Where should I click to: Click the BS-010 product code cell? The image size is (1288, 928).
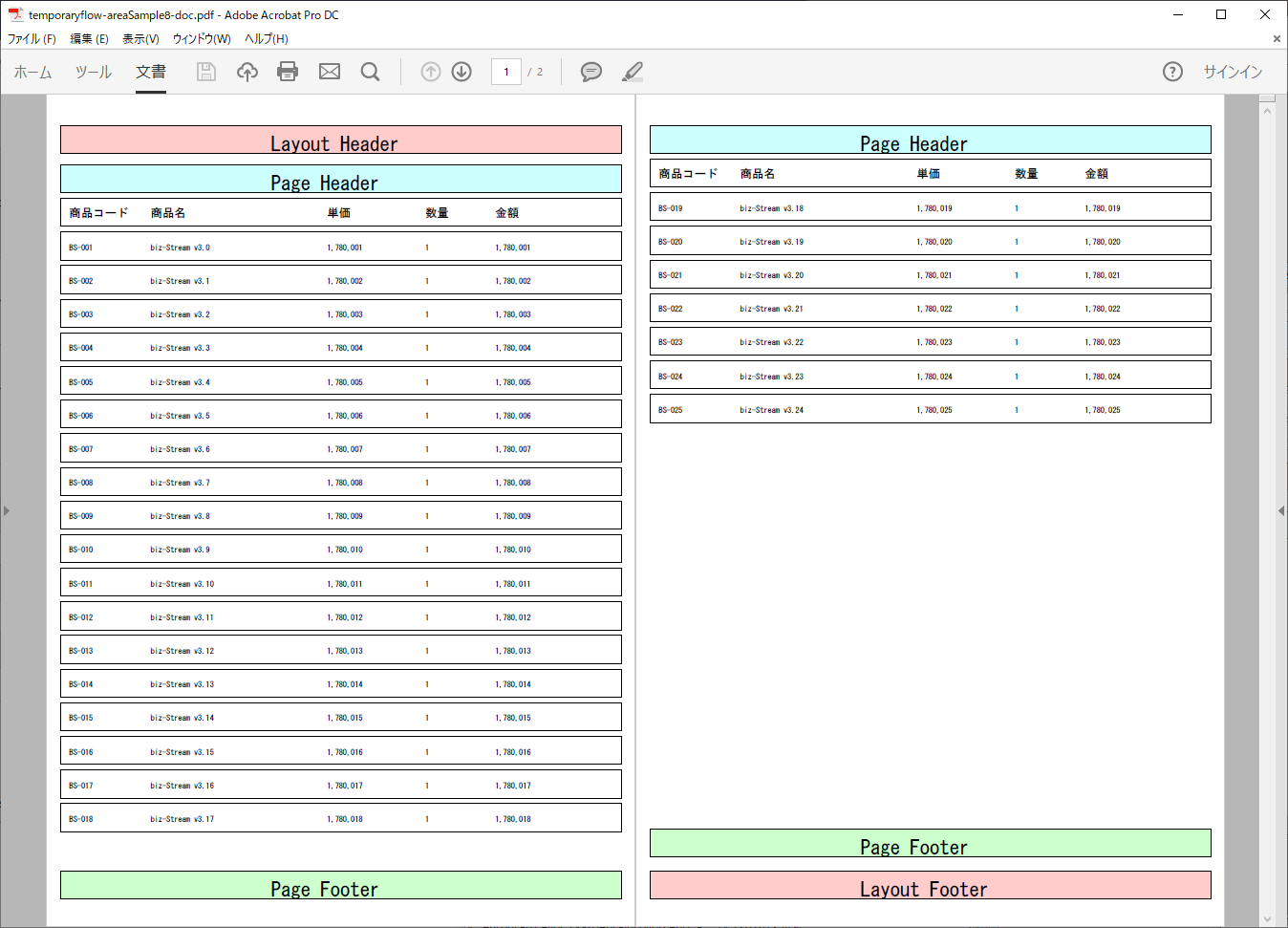point(80,550)
